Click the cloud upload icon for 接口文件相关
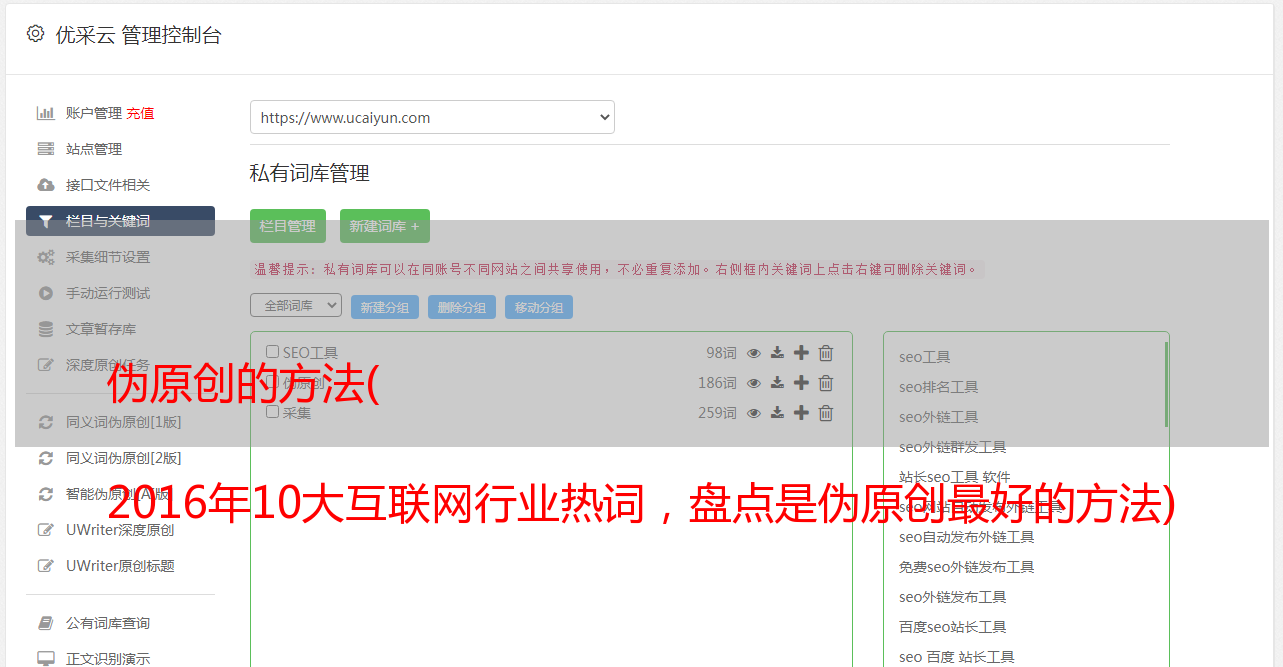Screen dimensions: 1283x667 coord(46,185)
